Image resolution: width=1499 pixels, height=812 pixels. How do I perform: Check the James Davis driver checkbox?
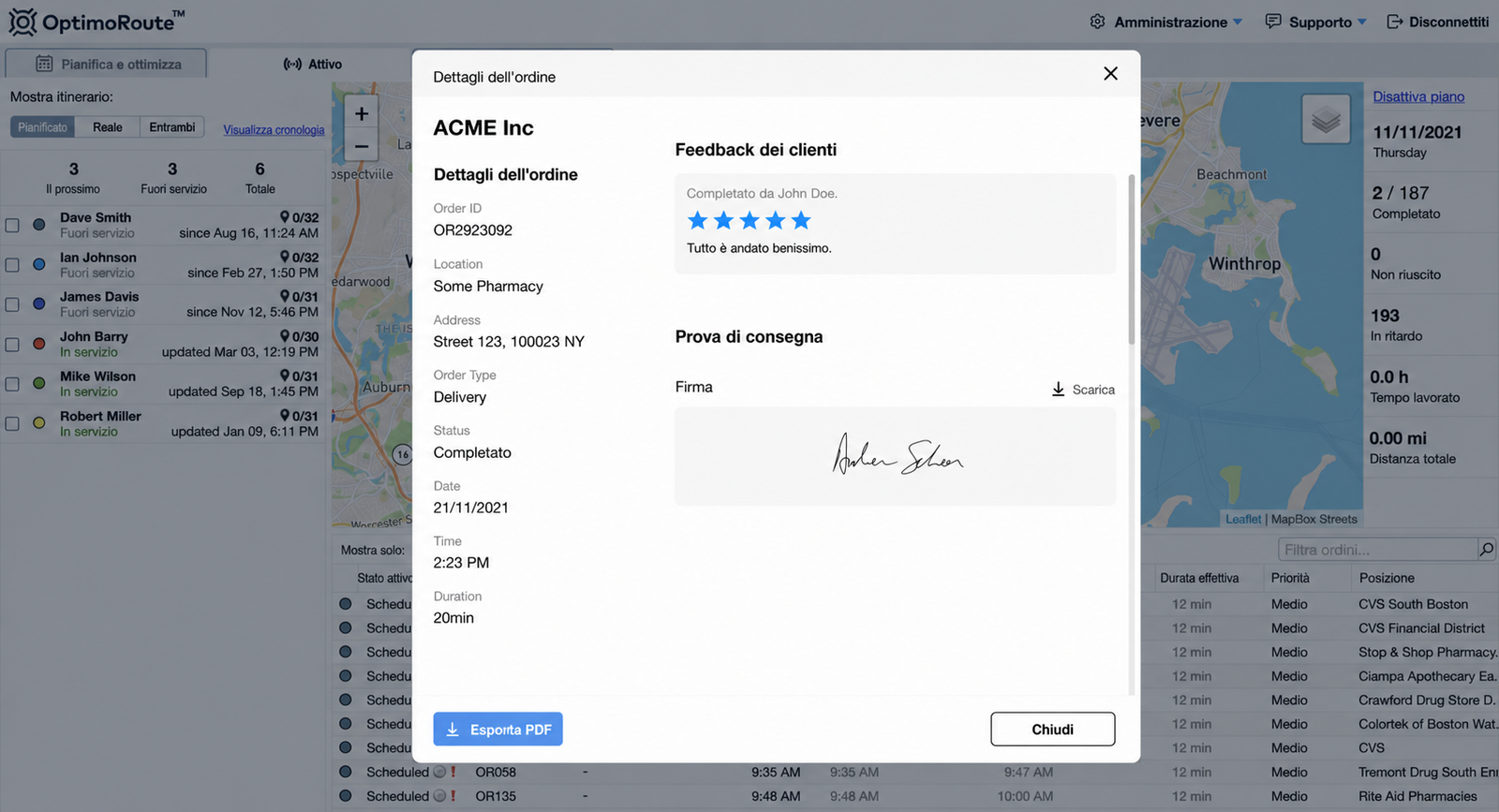click(12, 304)
